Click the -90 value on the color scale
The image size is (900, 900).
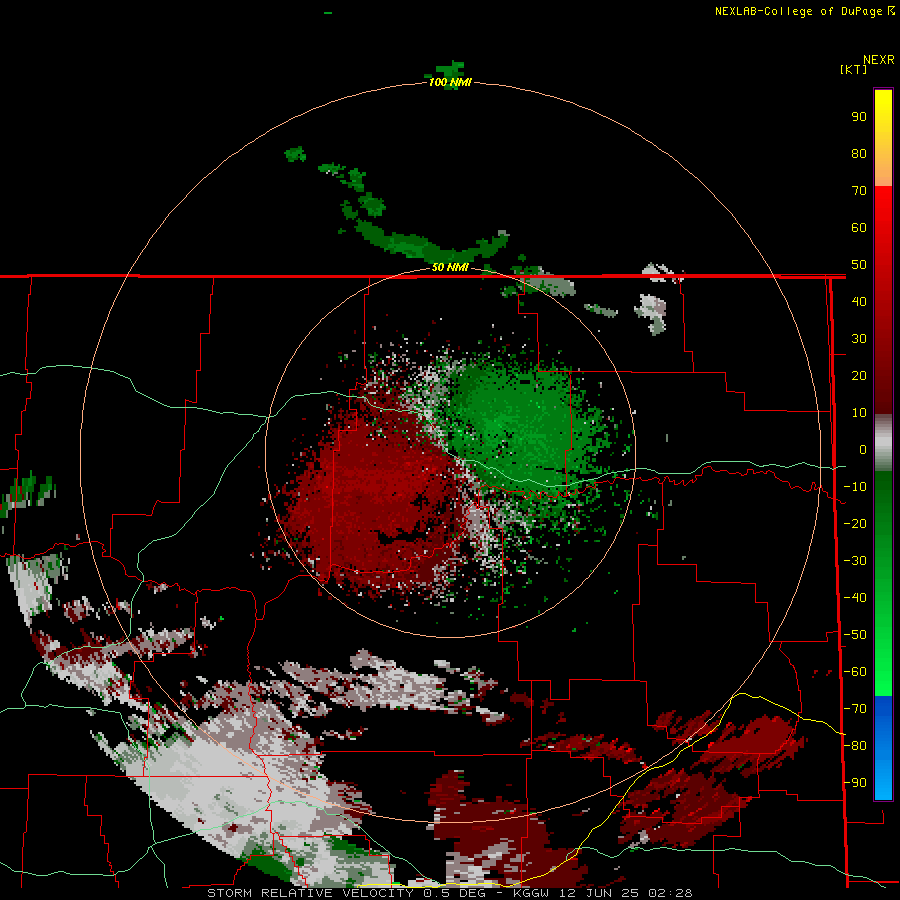pyautogui.click(x=855, y=783)
